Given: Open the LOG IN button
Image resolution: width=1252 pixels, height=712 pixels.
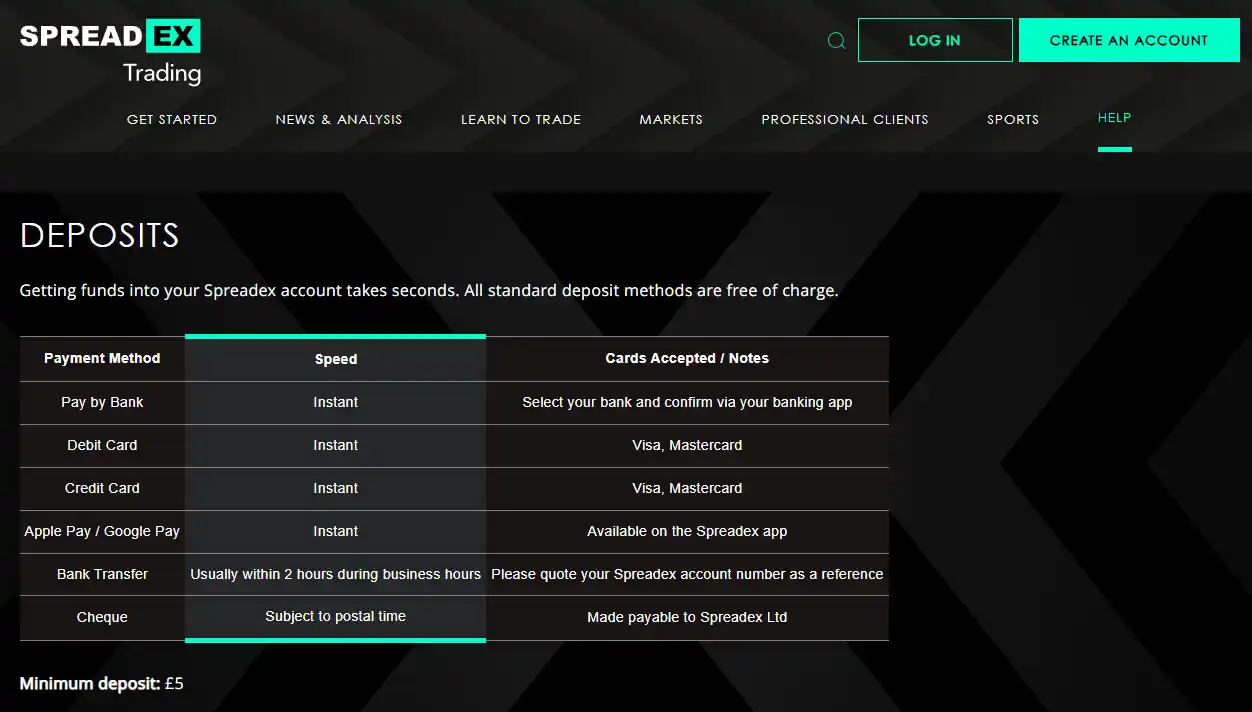Looking at the screenshot, I should [935, 40].
